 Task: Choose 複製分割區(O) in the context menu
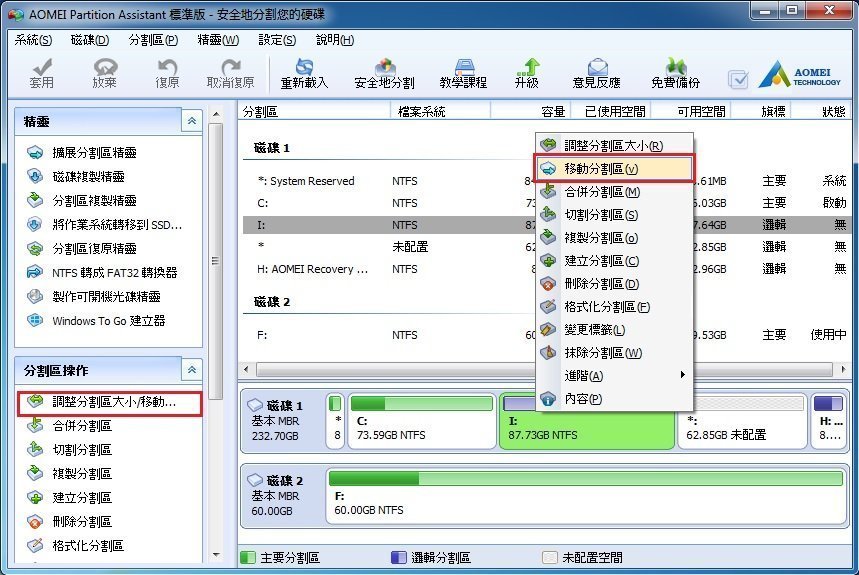[x=614, y=238]
